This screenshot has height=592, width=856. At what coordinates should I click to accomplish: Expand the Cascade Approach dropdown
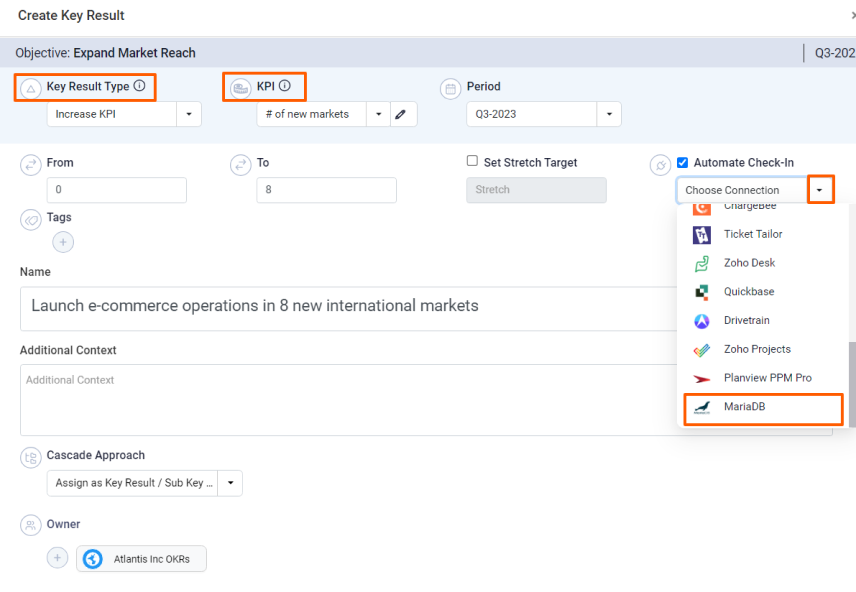tap(230, 483)
